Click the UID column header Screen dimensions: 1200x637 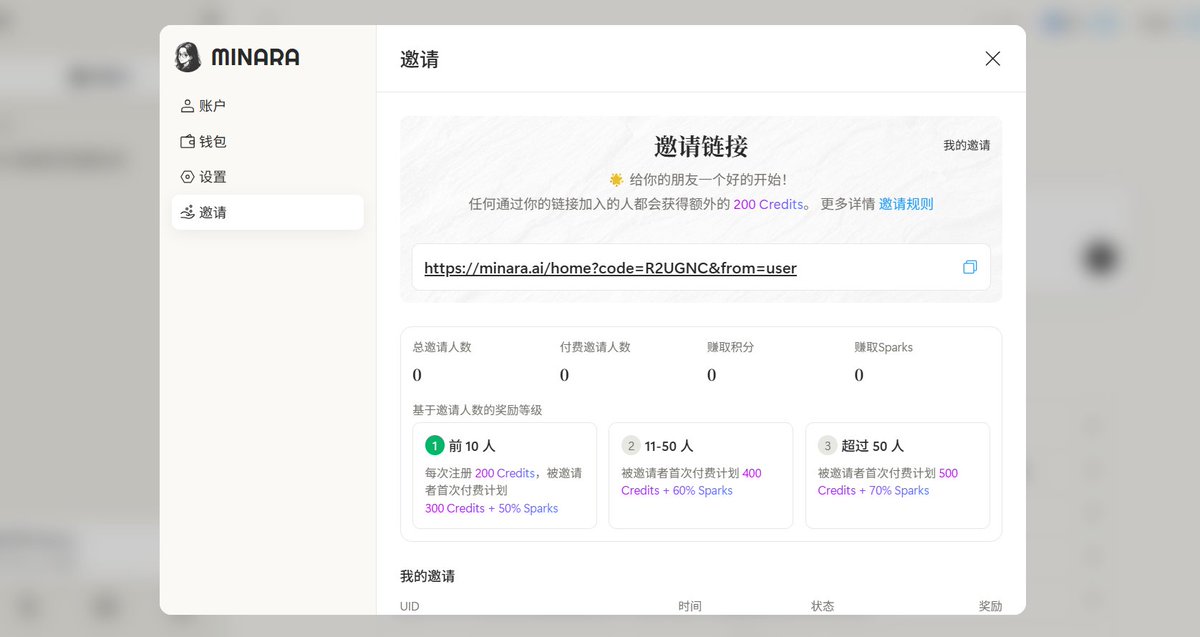tap(410, 606)
